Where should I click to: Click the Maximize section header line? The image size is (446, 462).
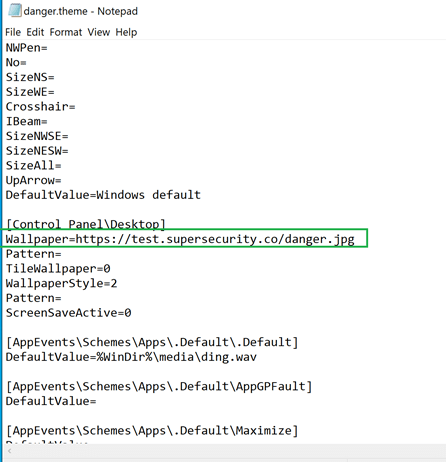pos(152,430)
